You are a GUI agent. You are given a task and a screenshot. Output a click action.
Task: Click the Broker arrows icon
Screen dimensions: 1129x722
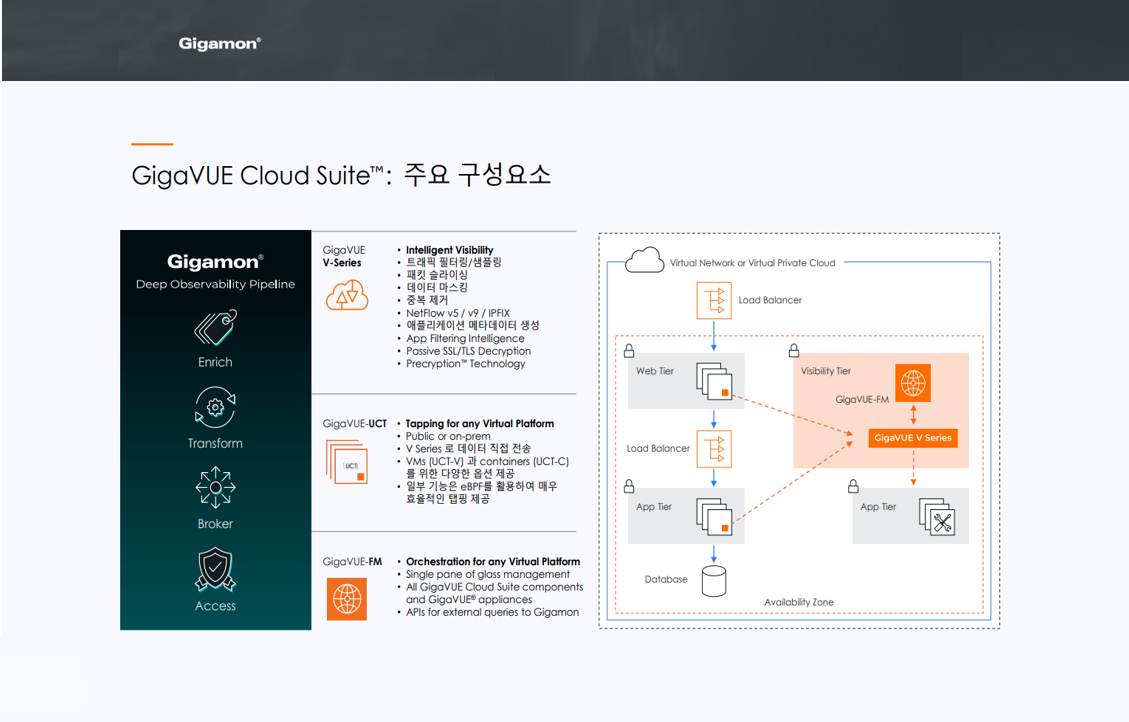click(215, 487)
